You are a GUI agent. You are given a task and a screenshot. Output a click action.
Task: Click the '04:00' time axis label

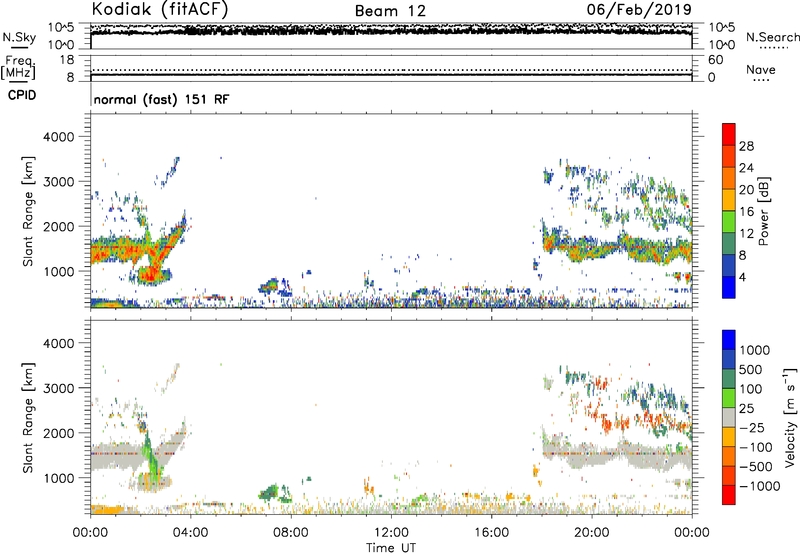190,533
